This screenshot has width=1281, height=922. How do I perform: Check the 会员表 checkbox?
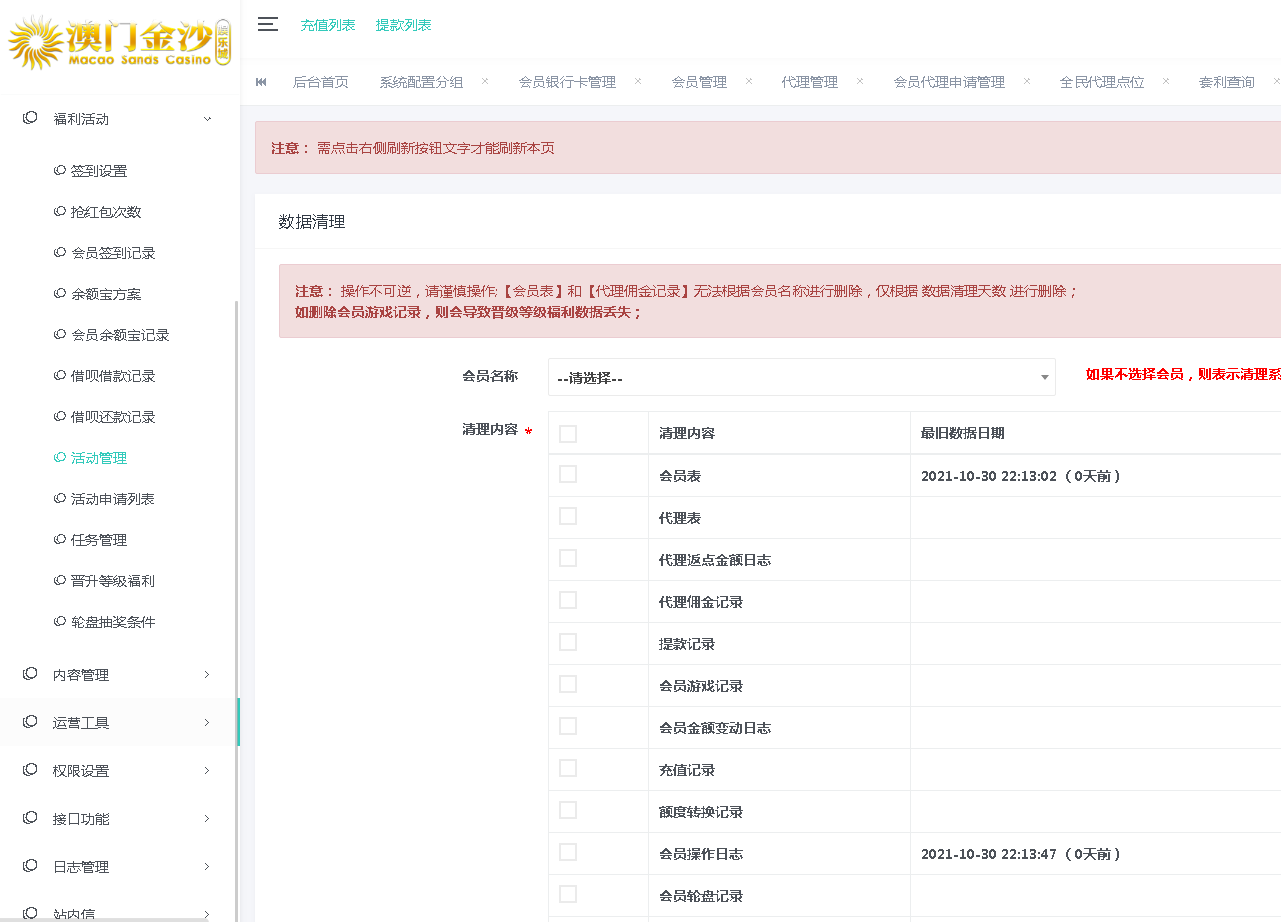coord(568,474)
